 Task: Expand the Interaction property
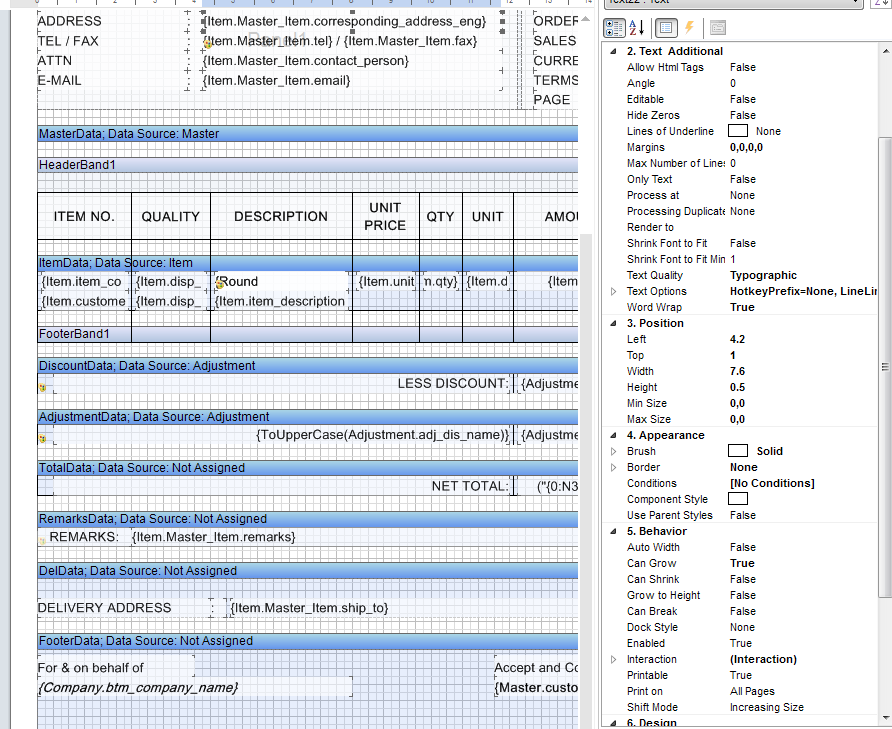pos(613,660)
